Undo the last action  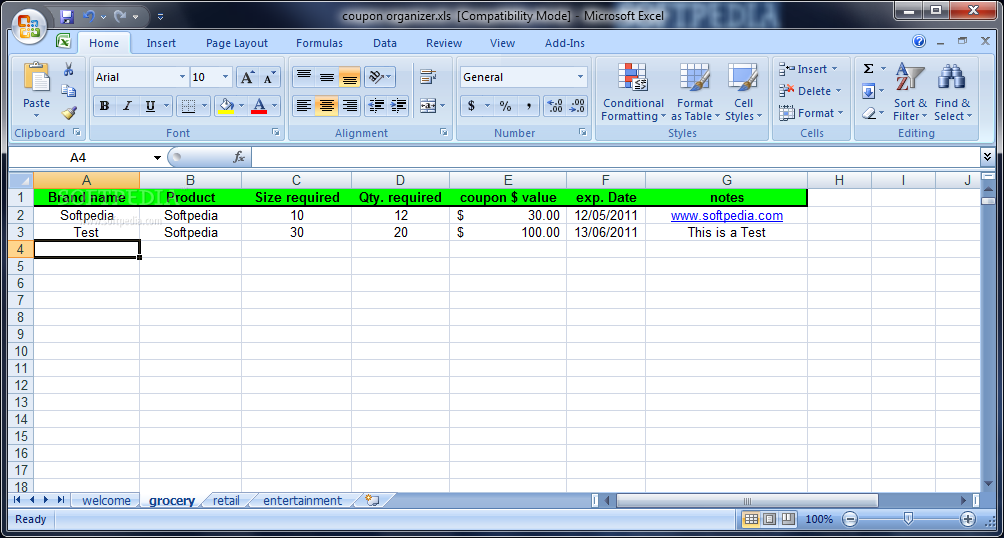point(89,16)
